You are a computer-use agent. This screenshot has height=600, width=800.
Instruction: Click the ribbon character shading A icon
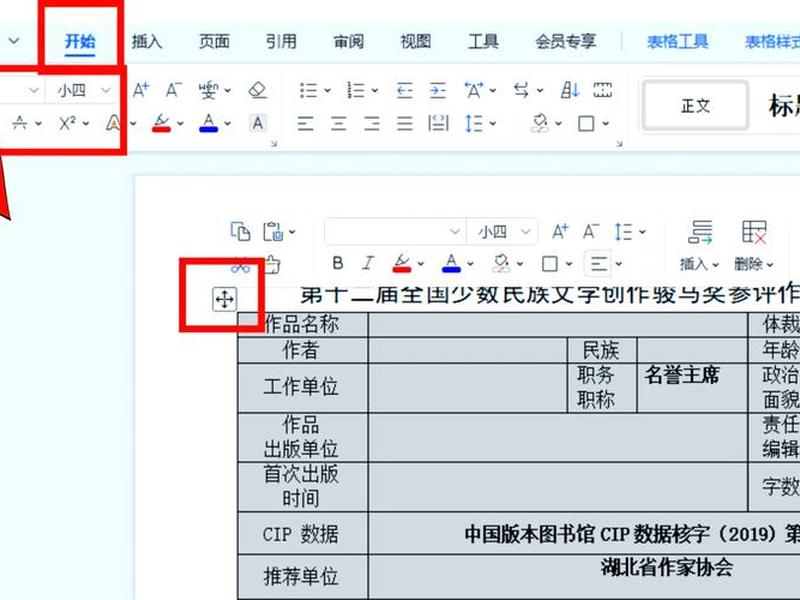coord(258,123)
